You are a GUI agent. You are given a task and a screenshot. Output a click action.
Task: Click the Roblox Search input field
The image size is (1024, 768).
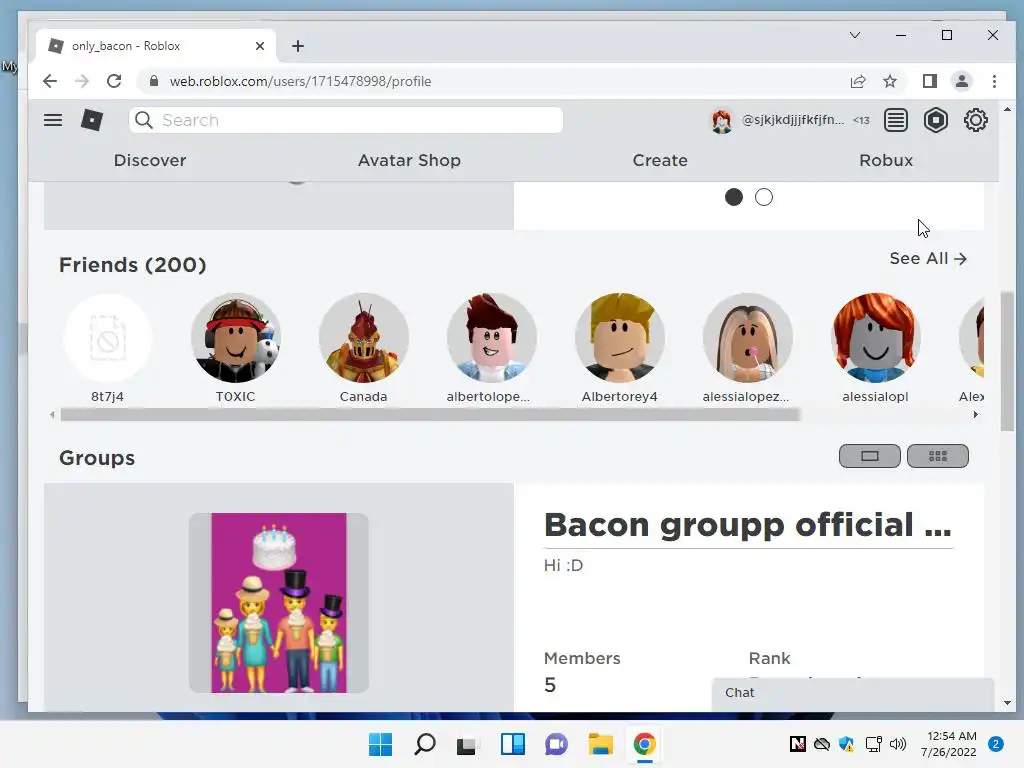[345, 120]
